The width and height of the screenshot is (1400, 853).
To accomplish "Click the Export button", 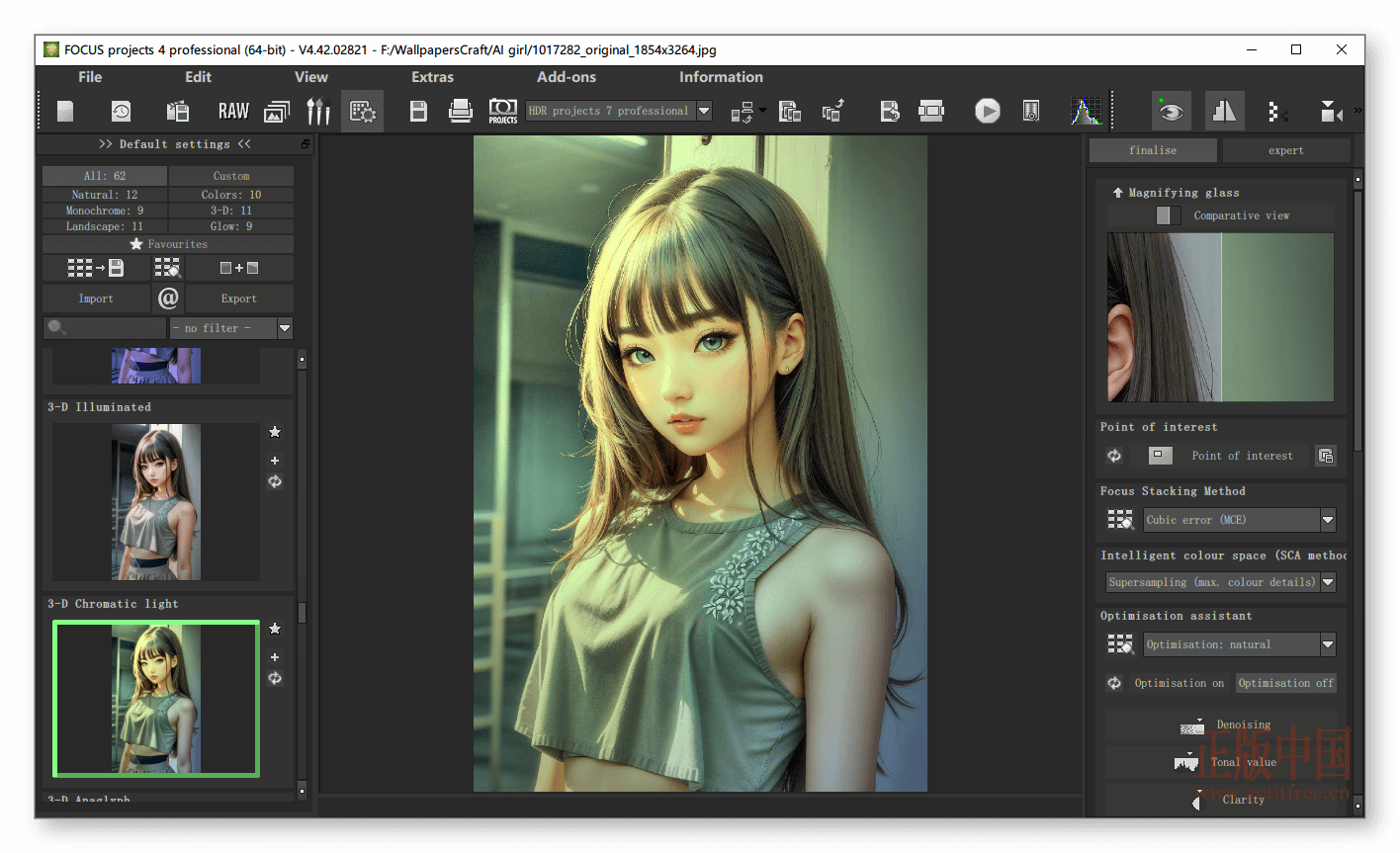I will (x=239, y=299).
